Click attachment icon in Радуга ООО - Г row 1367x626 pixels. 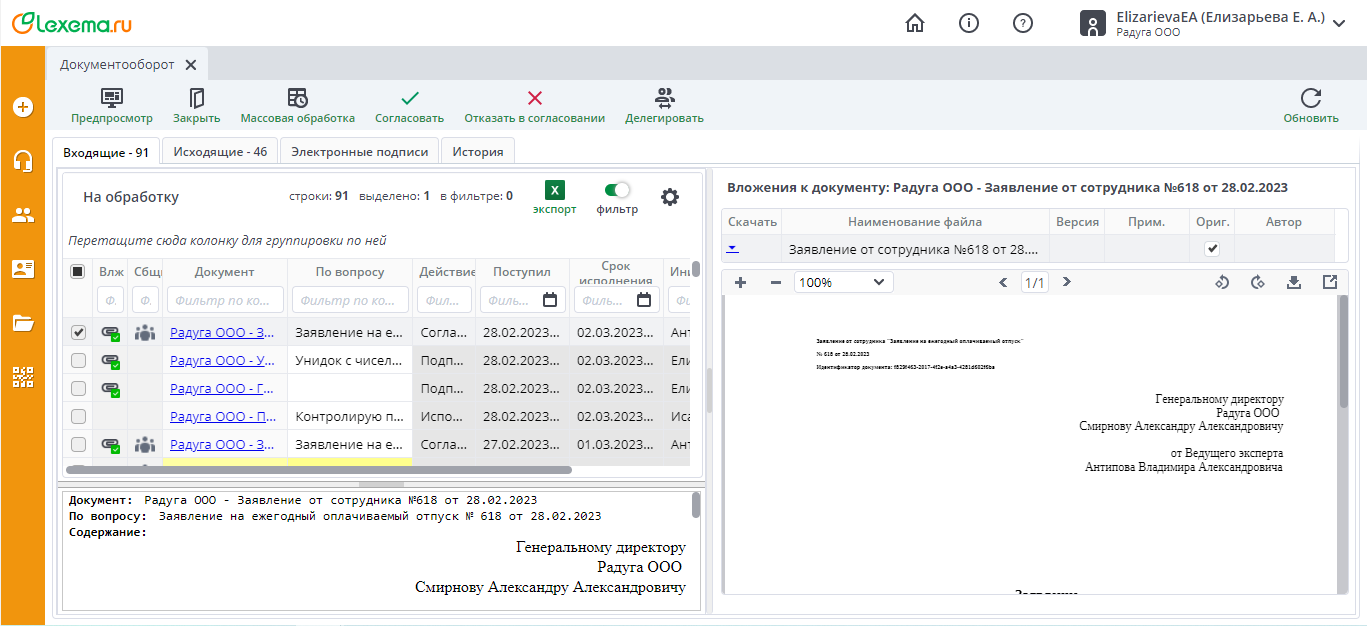pyautogui.click(x=112, y=388)
